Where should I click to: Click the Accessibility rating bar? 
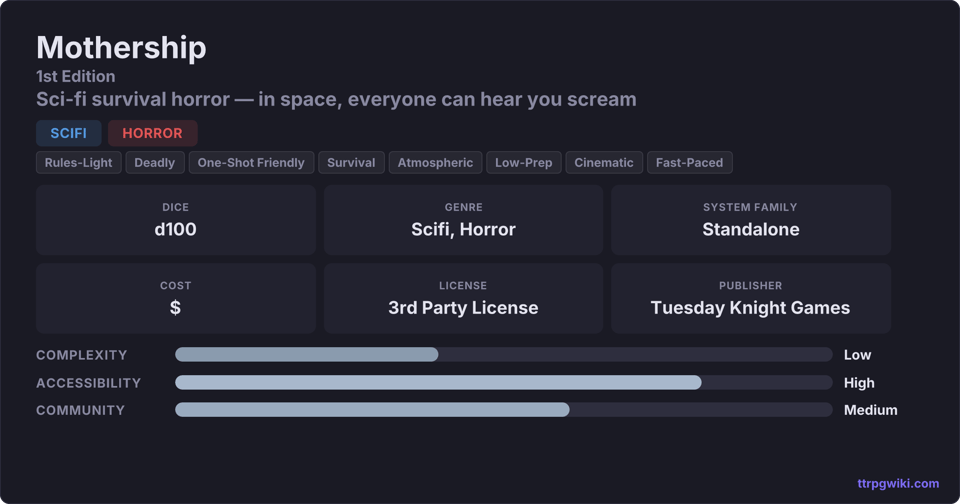(x=503, y=383)
